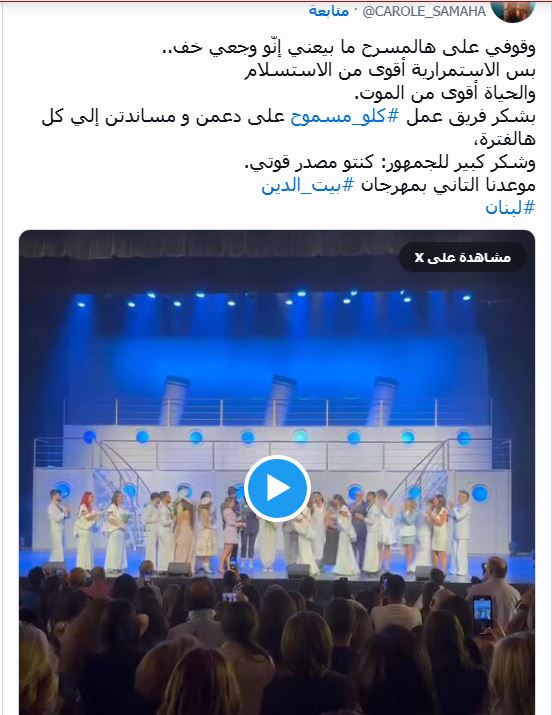This screenshot has height=715, width=552.
Task: Follow the account via متابعة link
Action: 329,11
